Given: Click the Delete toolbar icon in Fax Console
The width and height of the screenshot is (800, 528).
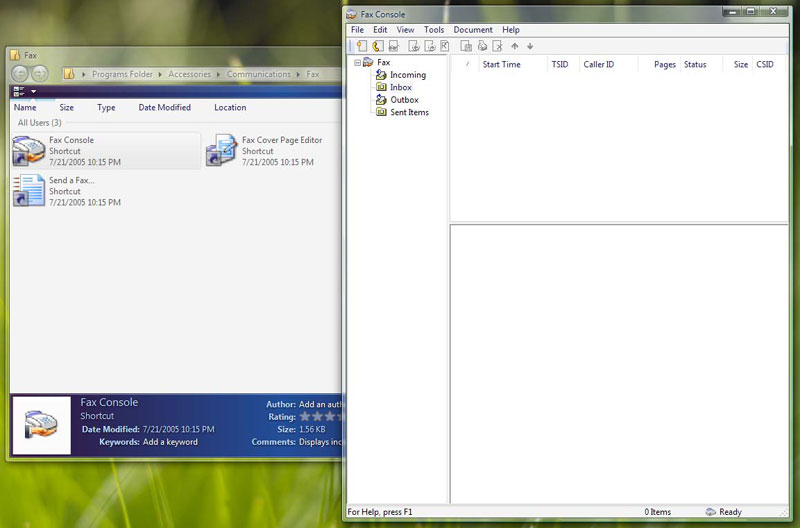Looking at the screenshot, I should pos(497,46).
